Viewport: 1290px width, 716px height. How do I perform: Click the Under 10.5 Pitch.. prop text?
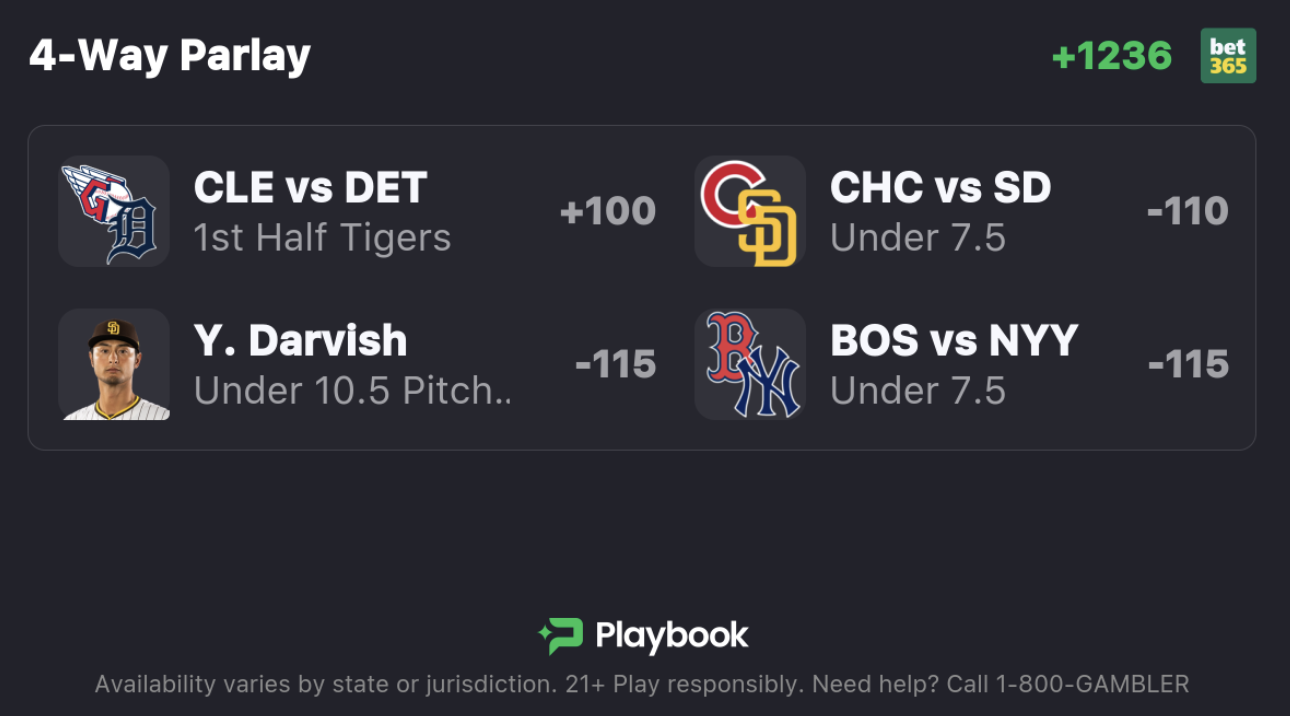[352, 391]
